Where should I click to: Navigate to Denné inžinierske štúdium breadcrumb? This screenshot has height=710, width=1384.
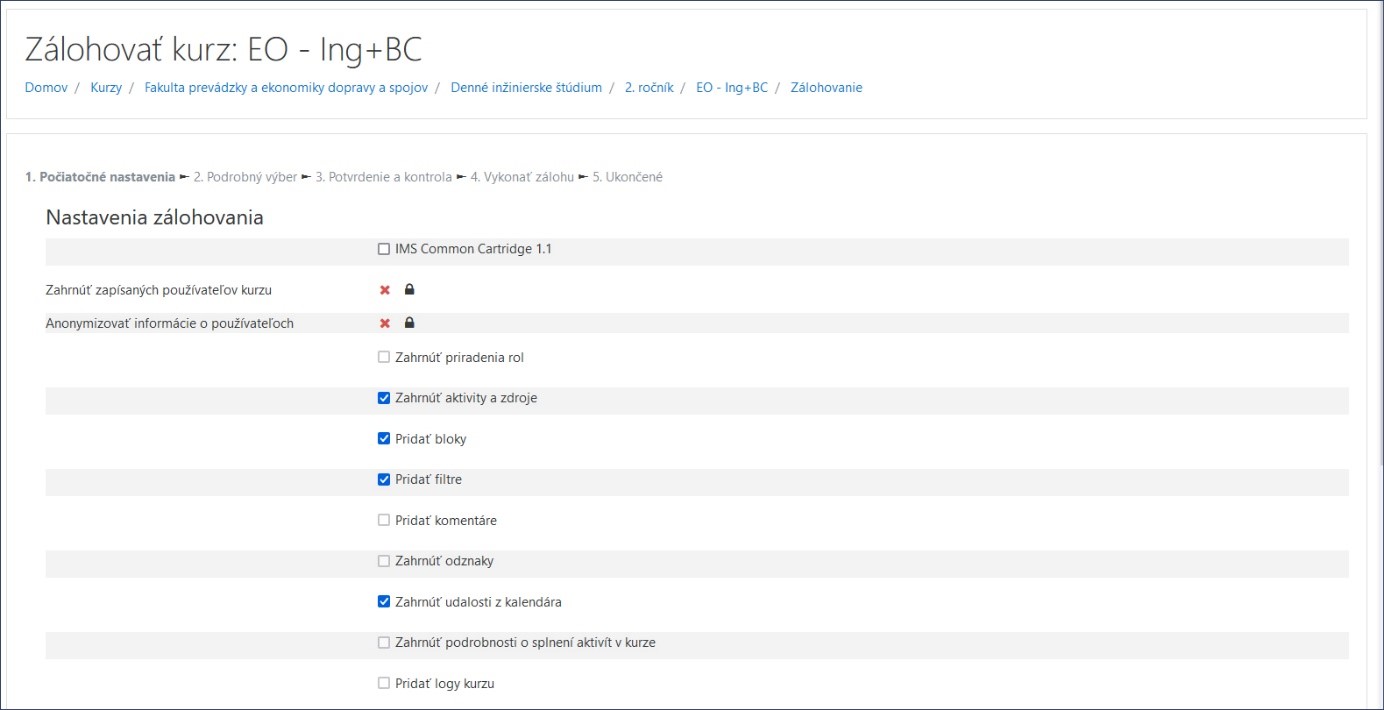tap(526, 88)
